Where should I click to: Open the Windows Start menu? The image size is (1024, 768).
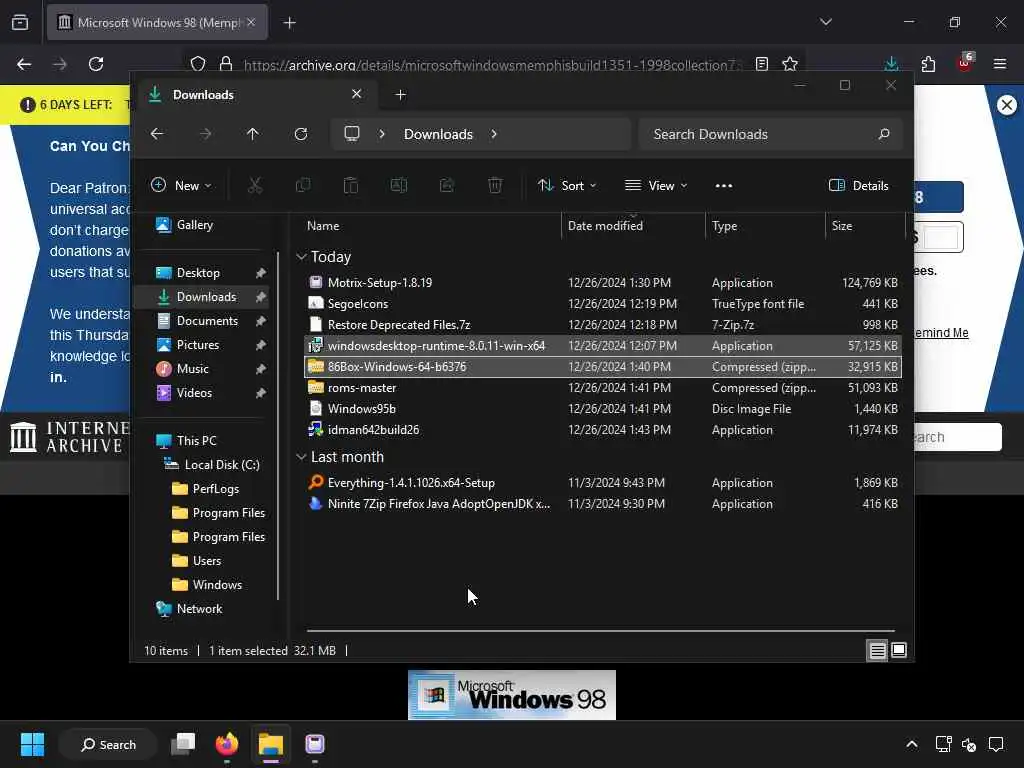[x=32, y=744]
